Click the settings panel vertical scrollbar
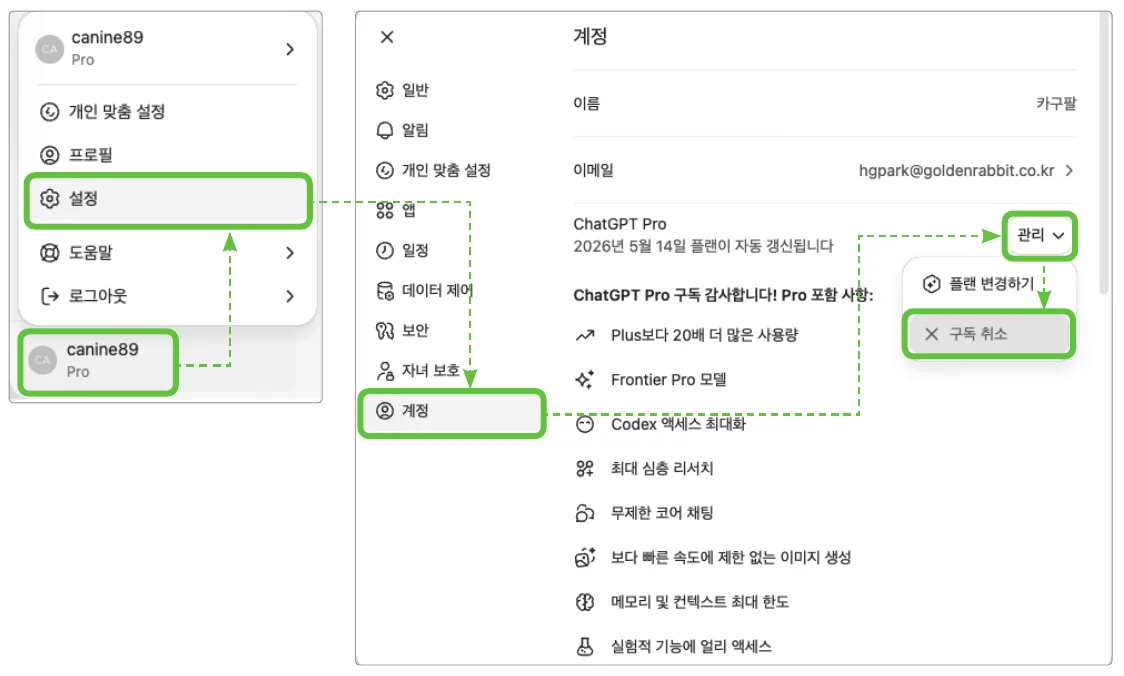This screenshot has width=1124, height=676. point(1106,154)
